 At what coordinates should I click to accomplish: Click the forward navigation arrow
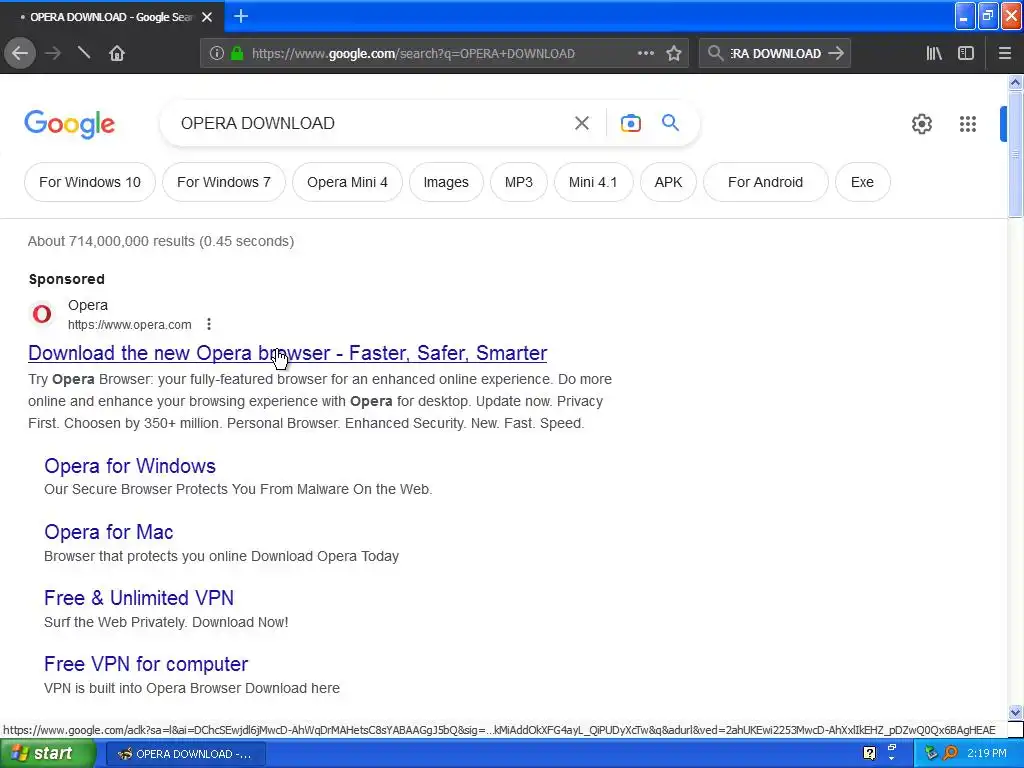pos(53,53)
